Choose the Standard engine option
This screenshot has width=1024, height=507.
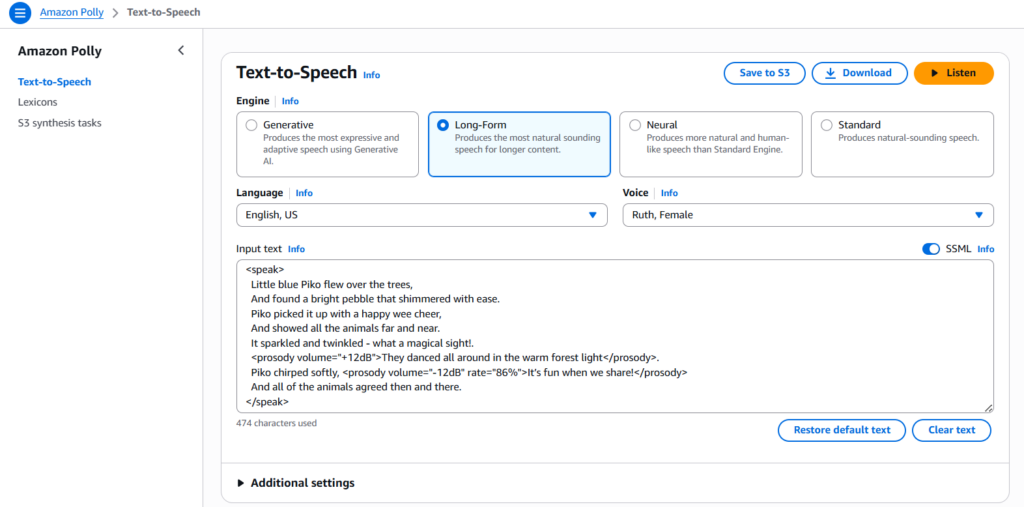coord(827,126)
